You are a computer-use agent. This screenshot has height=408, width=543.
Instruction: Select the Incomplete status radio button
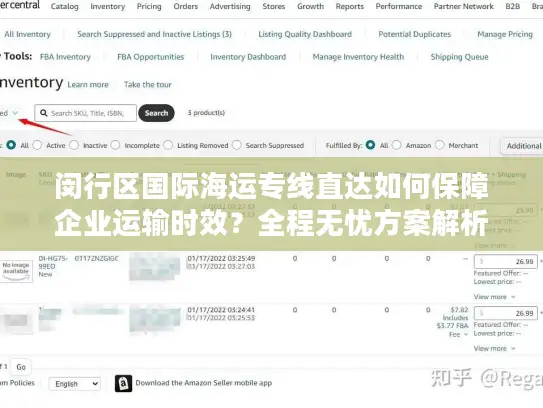(116, 145)
